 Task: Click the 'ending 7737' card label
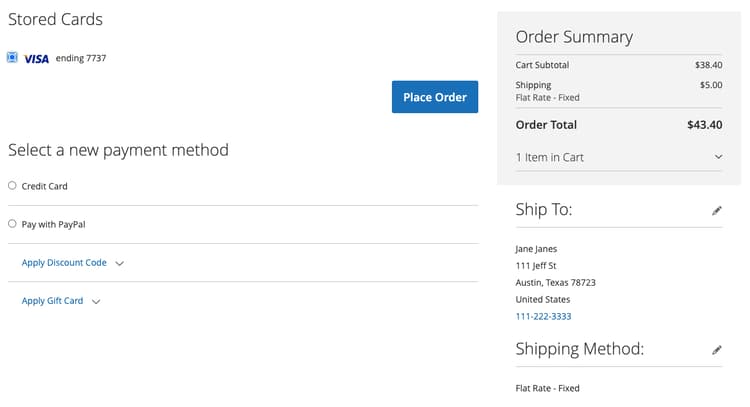pyautogui.click(x=81, y=58)
